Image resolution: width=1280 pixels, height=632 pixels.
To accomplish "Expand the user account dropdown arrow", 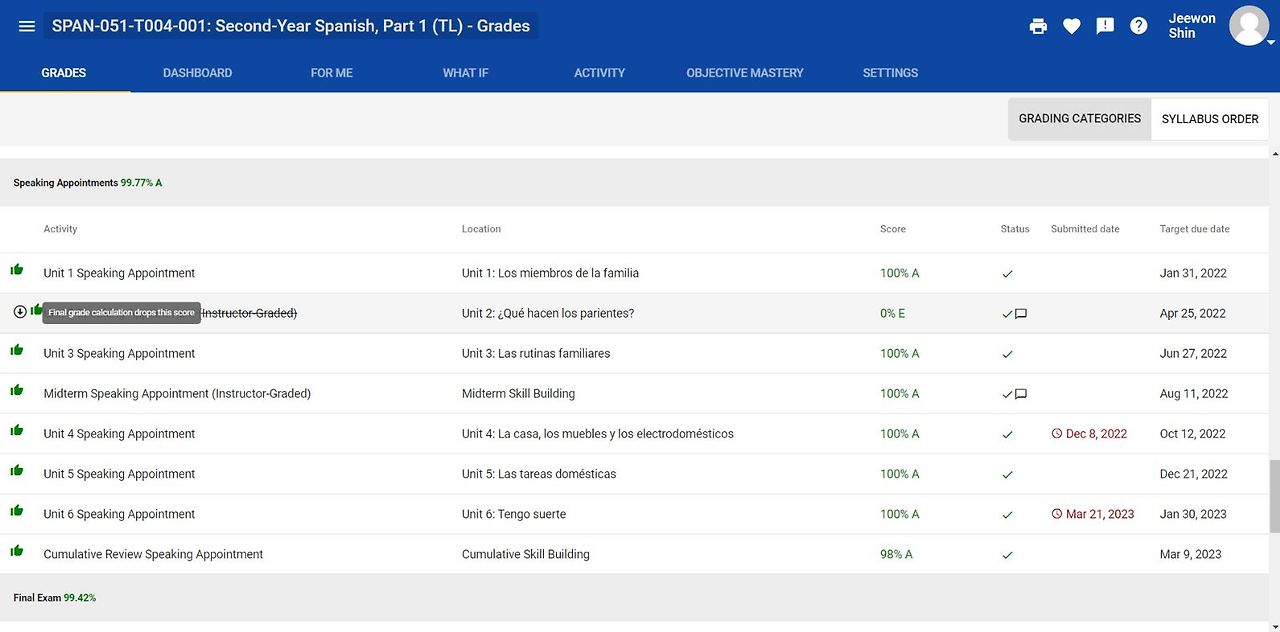I will tap(1271, 43).
